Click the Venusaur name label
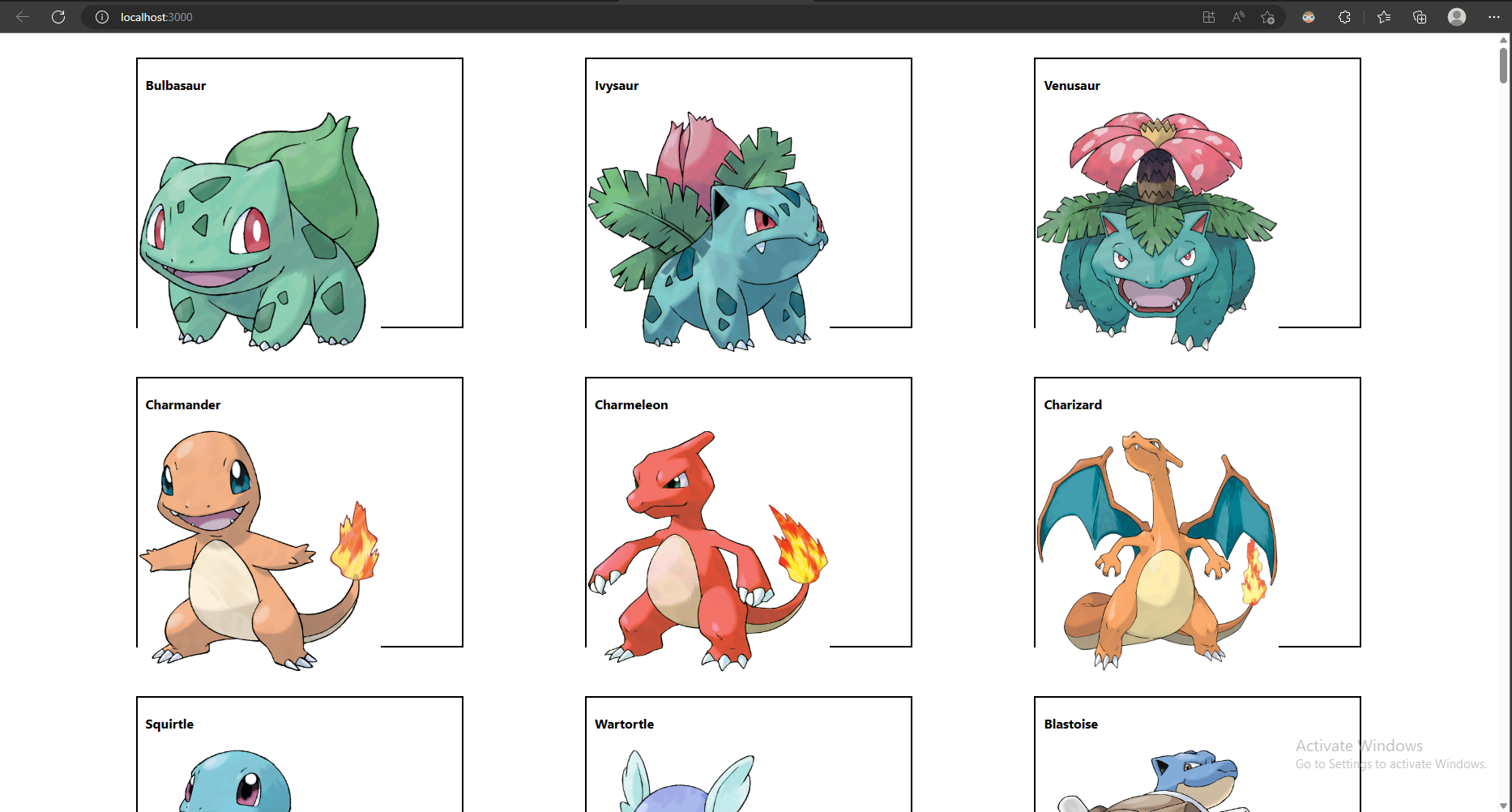 click(1071, 85)
